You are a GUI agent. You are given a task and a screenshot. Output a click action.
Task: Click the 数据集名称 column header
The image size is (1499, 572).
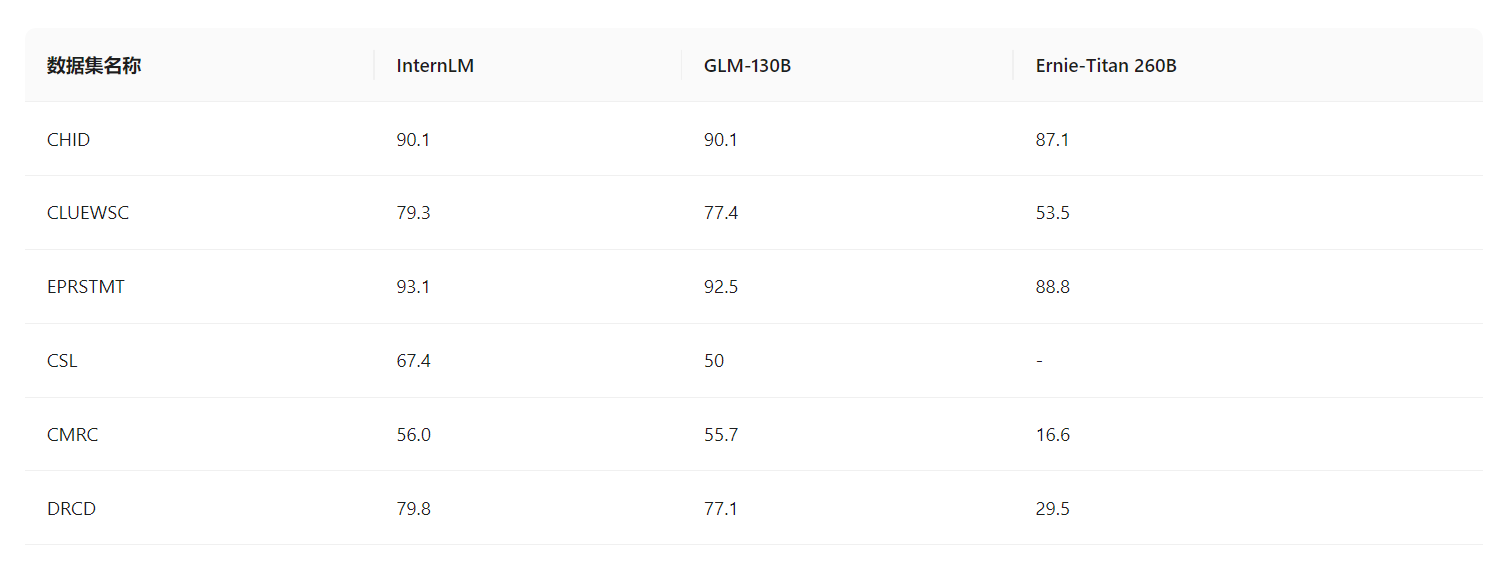[94, 66]
